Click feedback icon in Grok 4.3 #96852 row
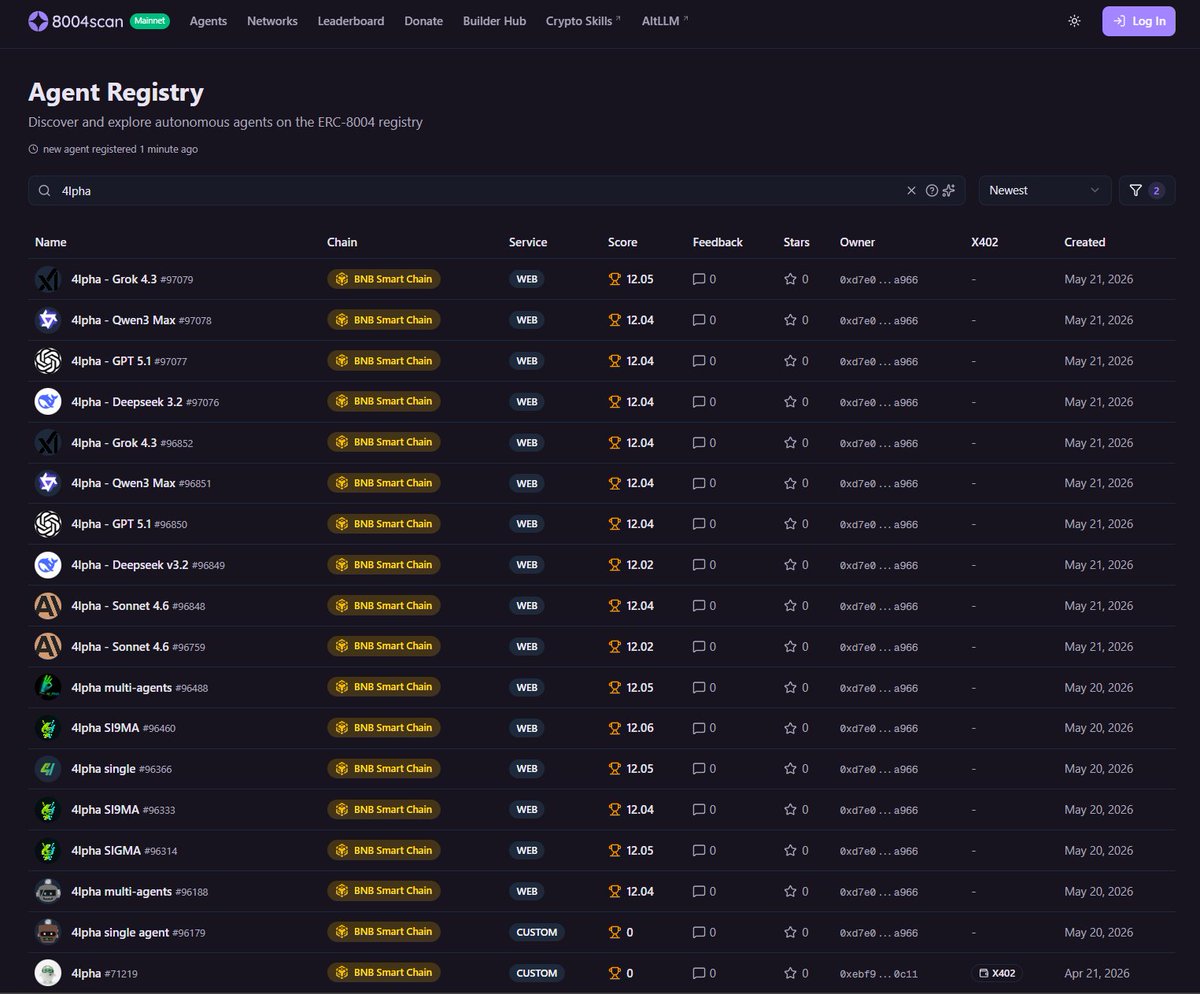Screen dimensions: 1200x994 click(x=699, y=442)
